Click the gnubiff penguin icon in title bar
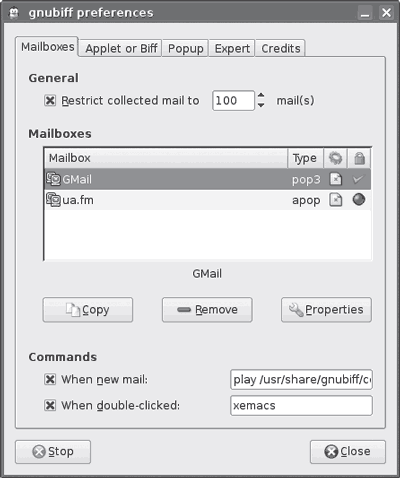Viewport: 400px width, 478px height. 14,13
